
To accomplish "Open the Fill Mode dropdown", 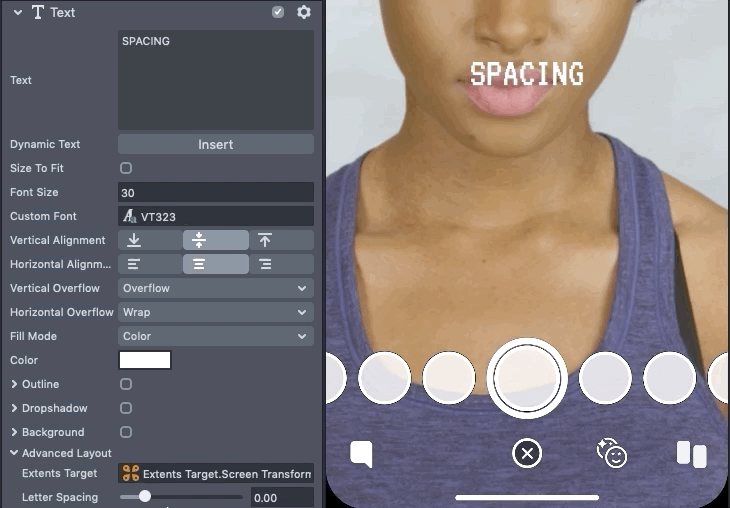I will point(216,336).
